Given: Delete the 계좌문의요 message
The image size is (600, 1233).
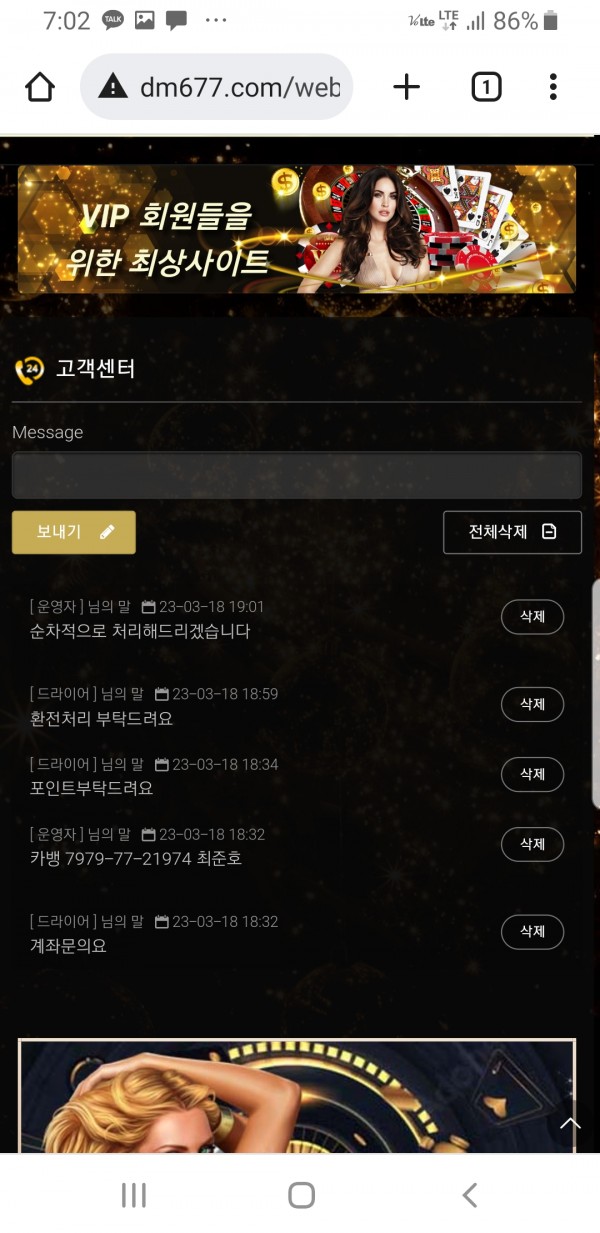Looking at the screenshot, I should [532, 931].
